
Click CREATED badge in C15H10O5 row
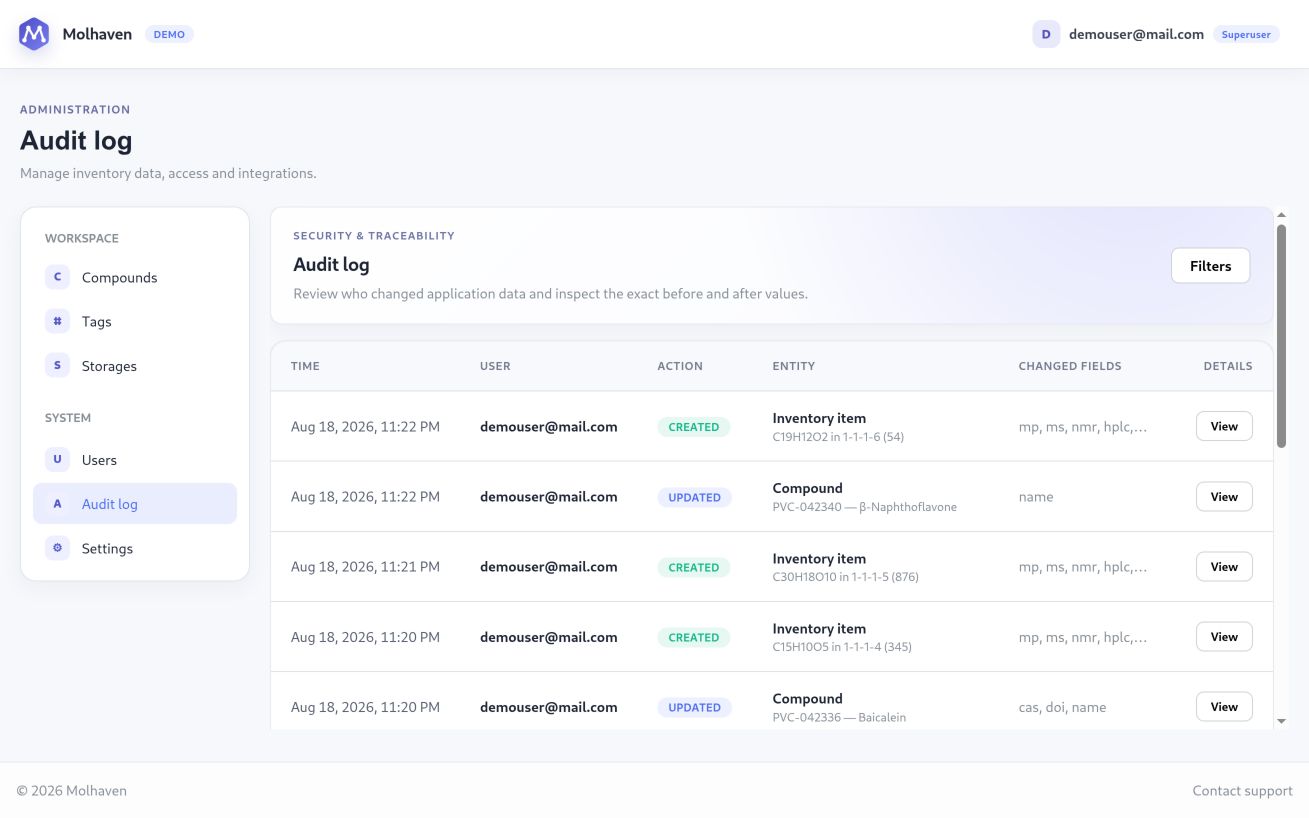pos(694,637)
